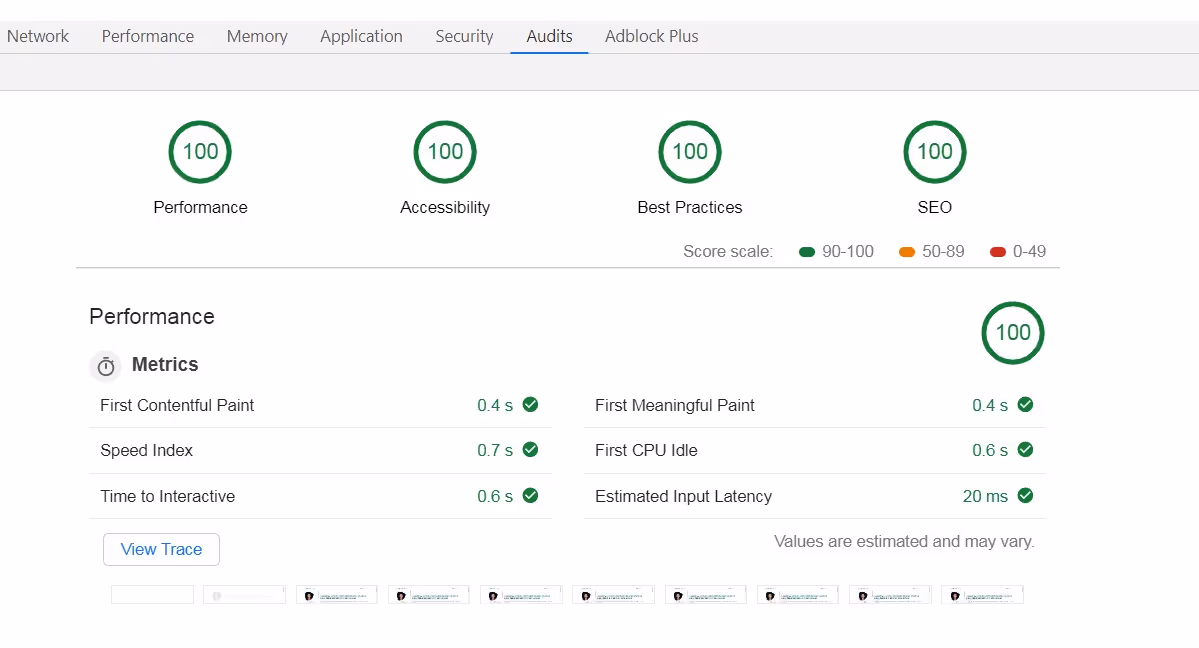
Task: Click the 0.4 s First Meaningful Paint value
Action: [988, 404]
